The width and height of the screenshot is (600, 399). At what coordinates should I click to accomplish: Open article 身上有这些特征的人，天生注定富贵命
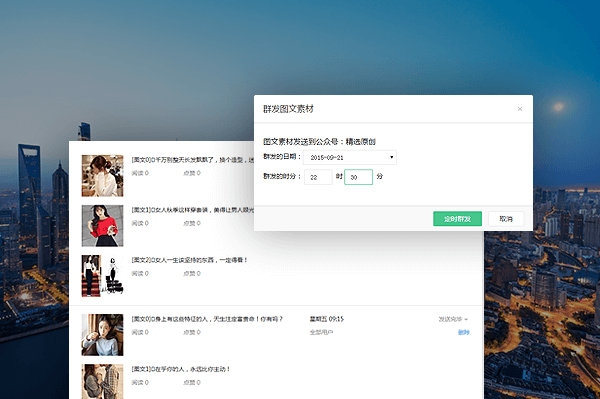[207, 319]
